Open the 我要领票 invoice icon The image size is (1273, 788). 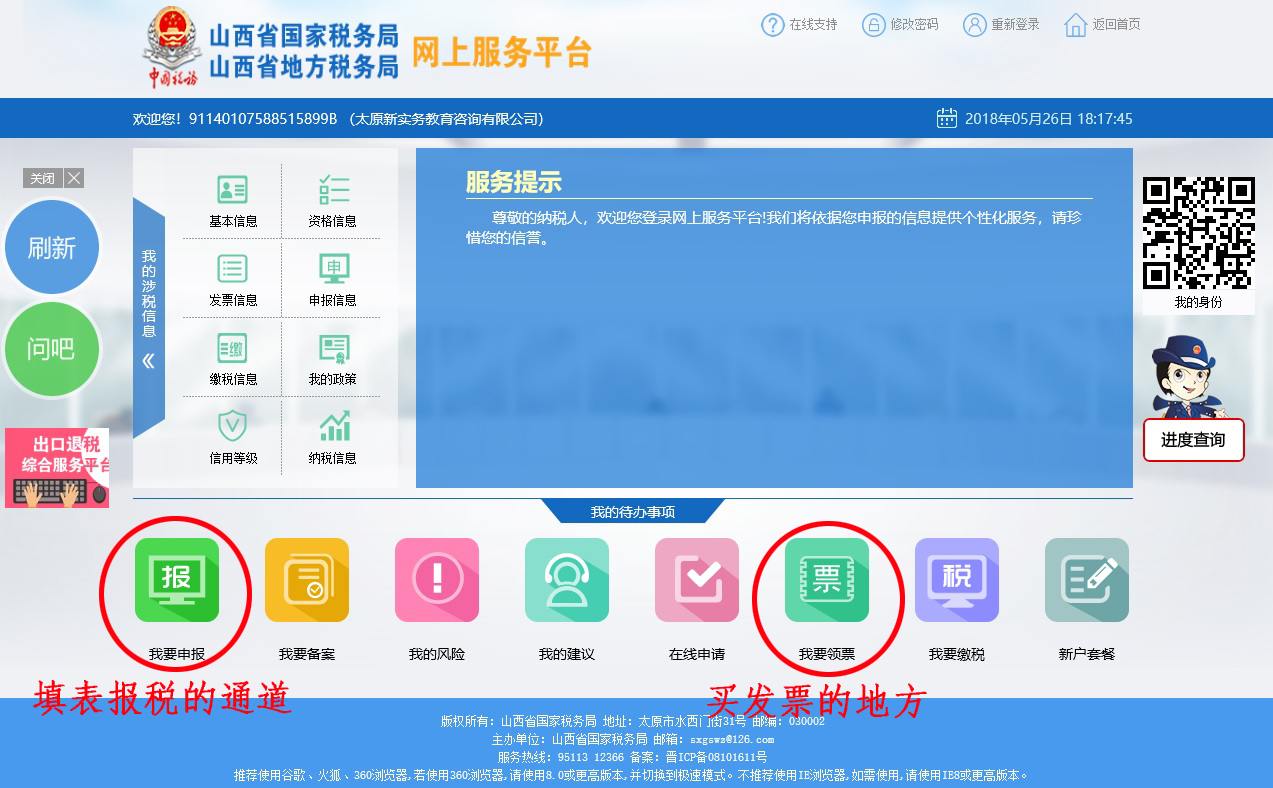click(826, 580)
